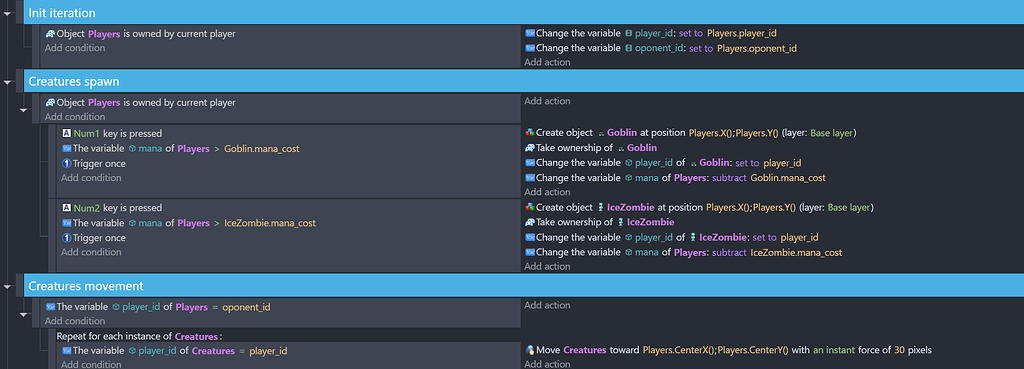Click the multiplayer icon in Init iteration condition
Image resolution: width=1024 pixels, height=369 pixels.
tap(50, 34)
